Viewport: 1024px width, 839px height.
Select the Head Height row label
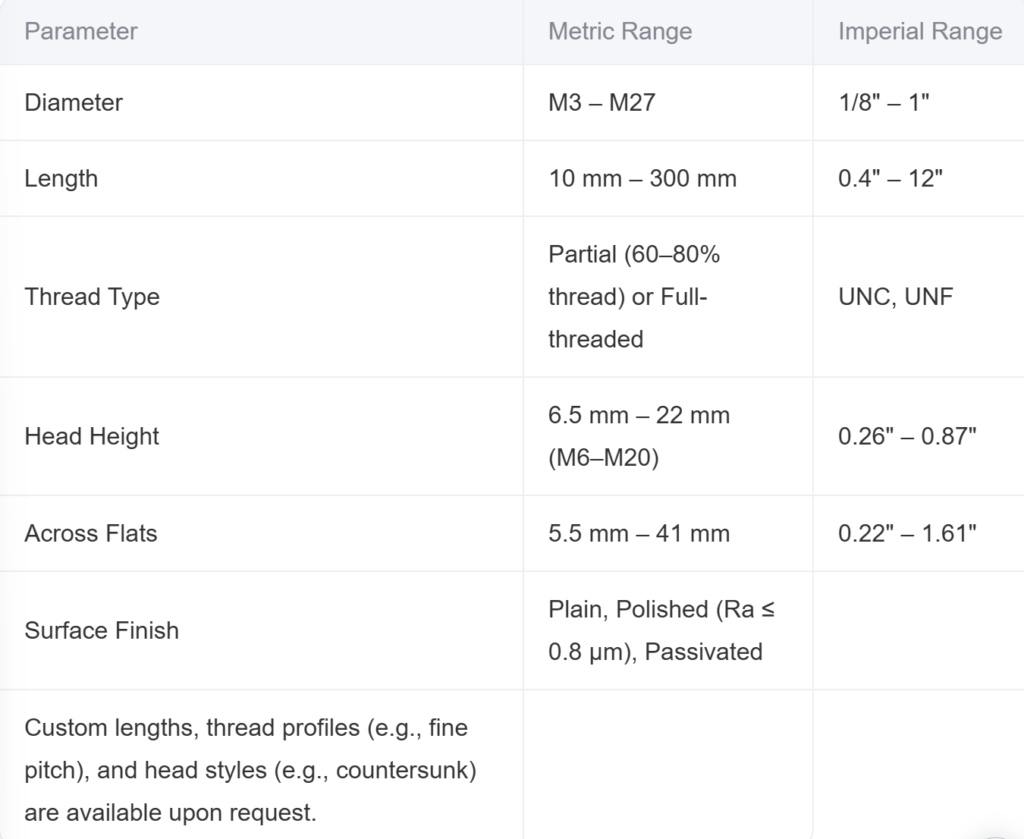tap(92, 436)
